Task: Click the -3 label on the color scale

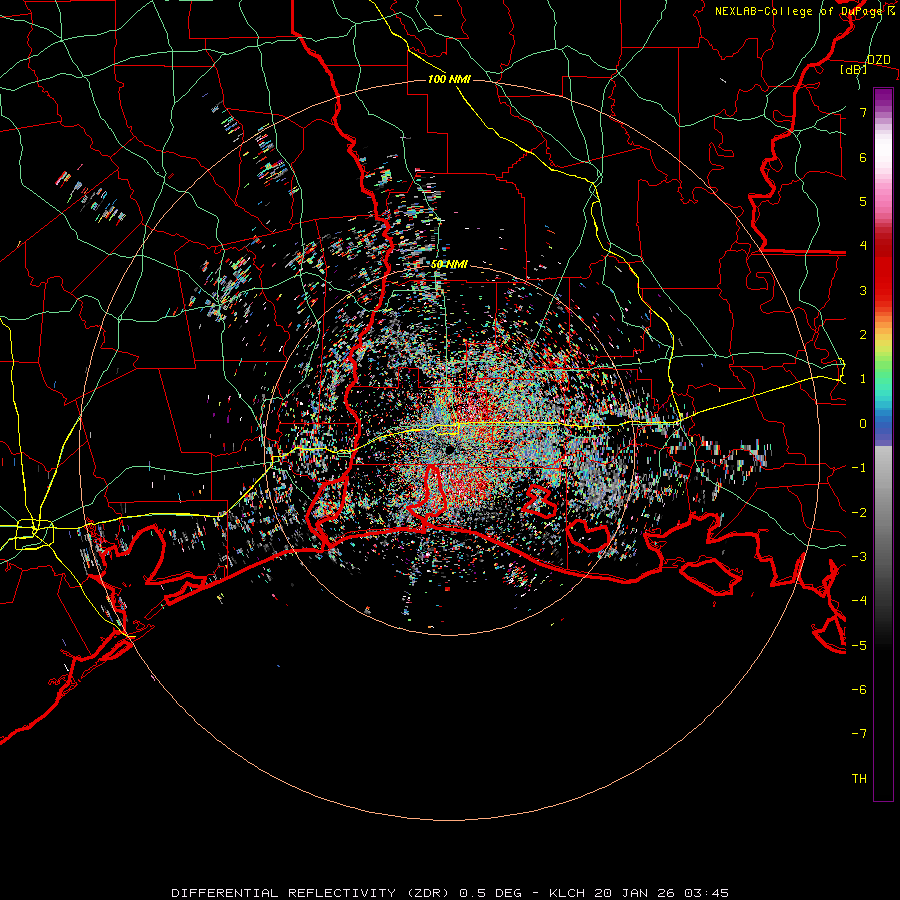Action: click(x=859, y=557)
